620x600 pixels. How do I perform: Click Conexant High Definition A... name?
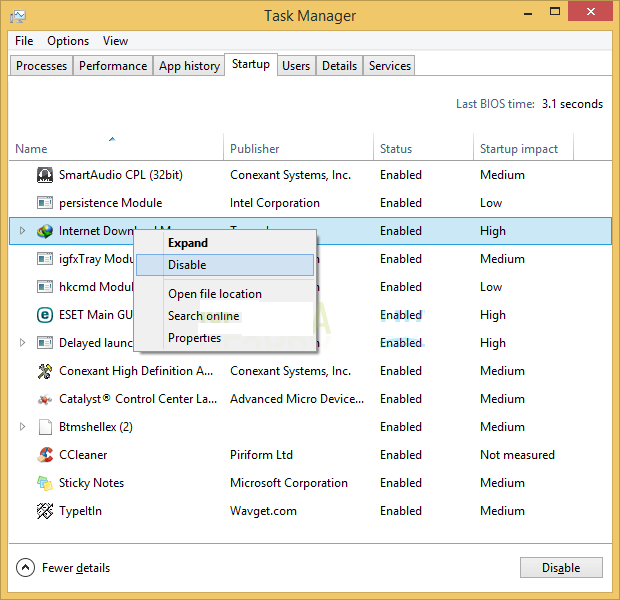pyautogui.click(x=136, y=371)
